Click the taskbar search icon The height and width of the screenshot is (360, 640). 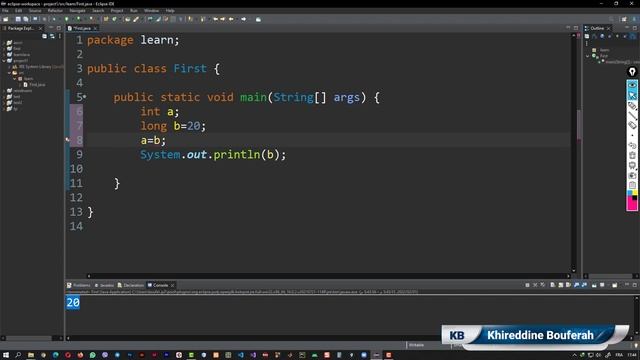pos(18,355)
